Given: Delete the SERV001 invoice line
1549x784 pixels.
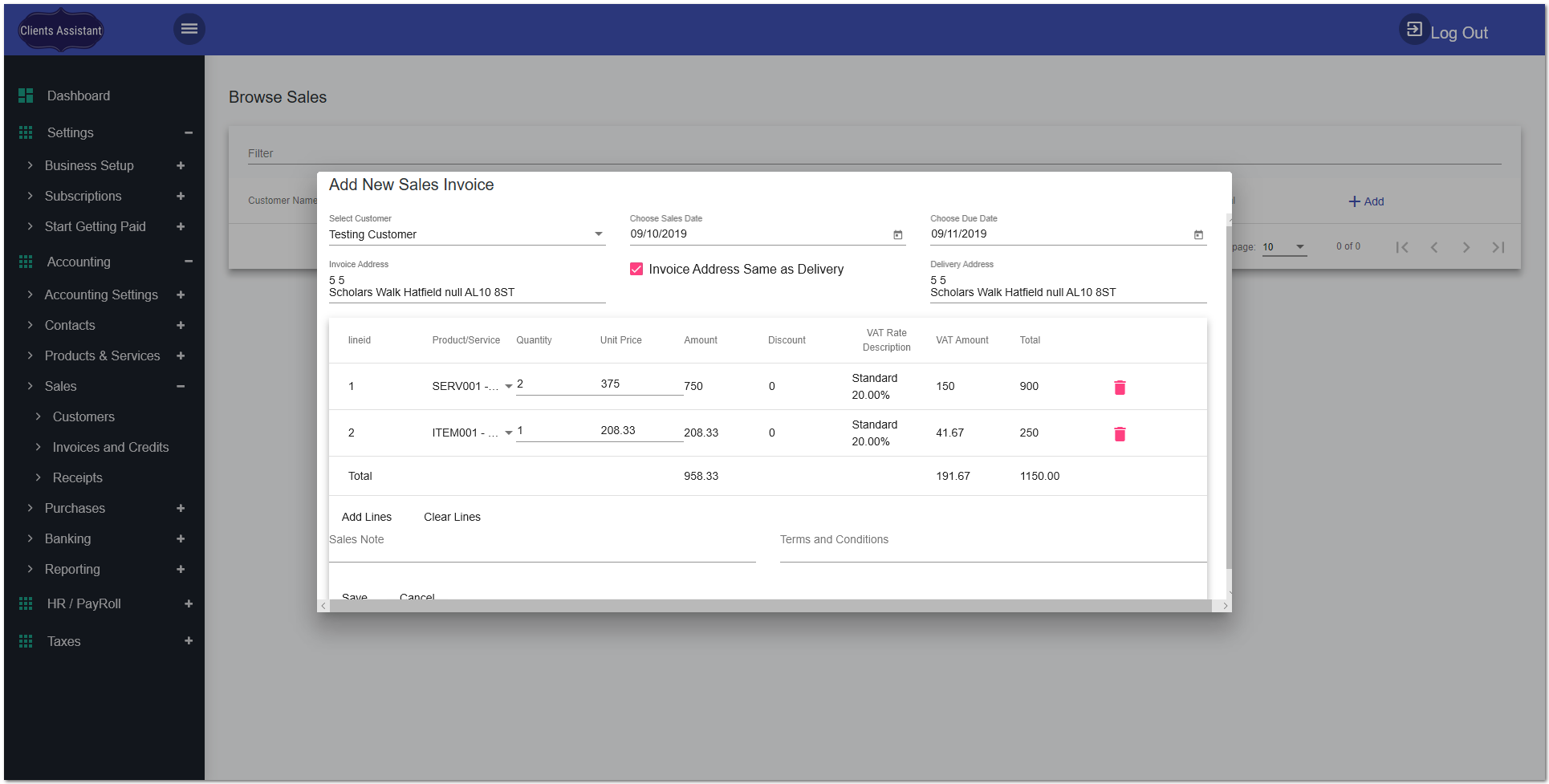Looking at the screenshot, I should 1120,387.
